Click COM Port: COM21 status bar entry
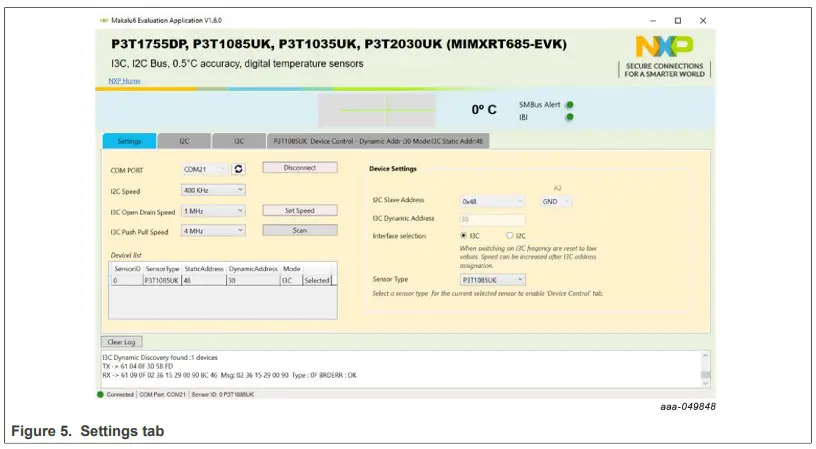 [x=162, y=394]
